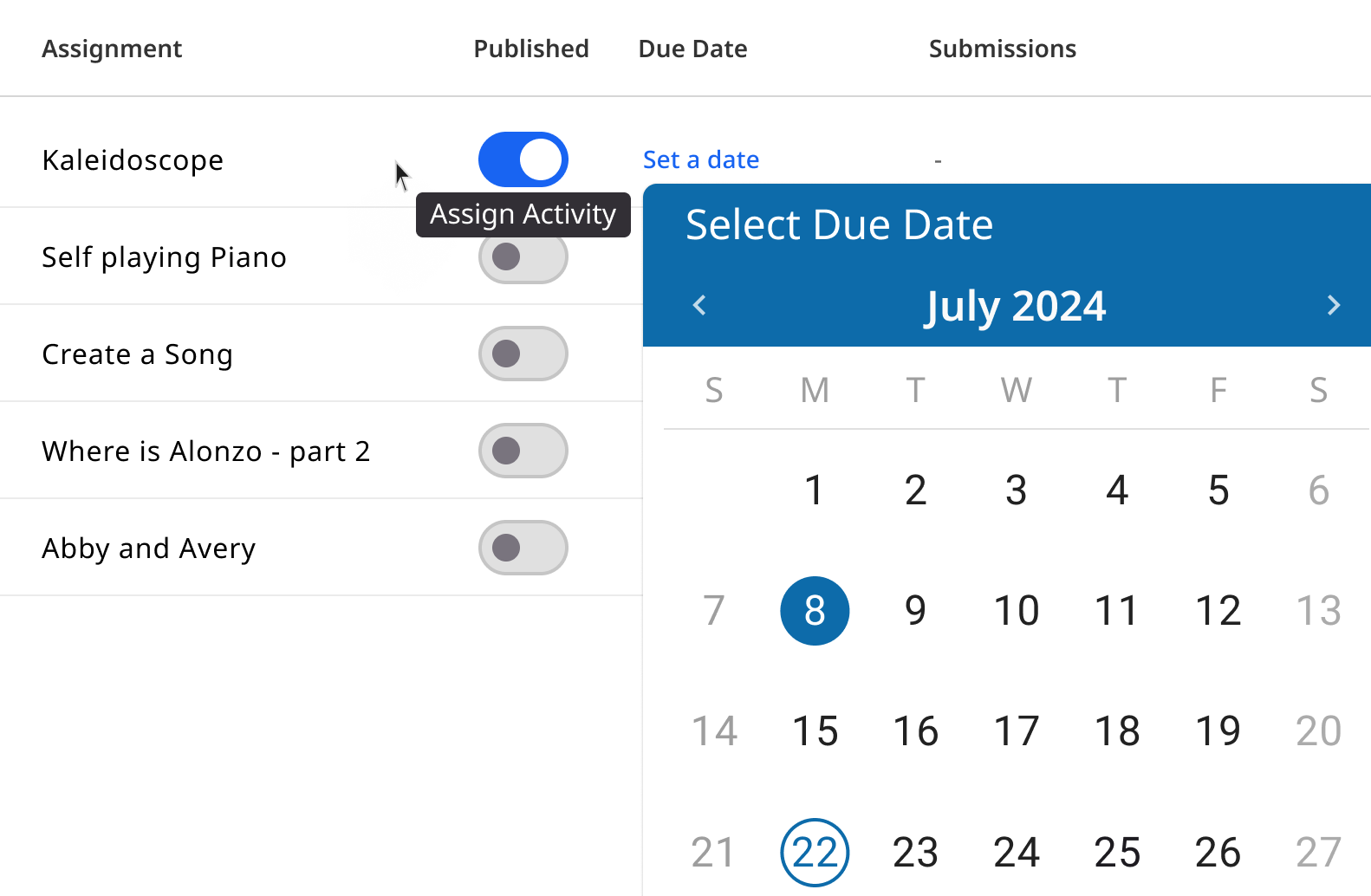Publish the Abby and Avery assignment
Image resolution: width=1371 pixels, height=896 pixels.
tap(523, 548)
